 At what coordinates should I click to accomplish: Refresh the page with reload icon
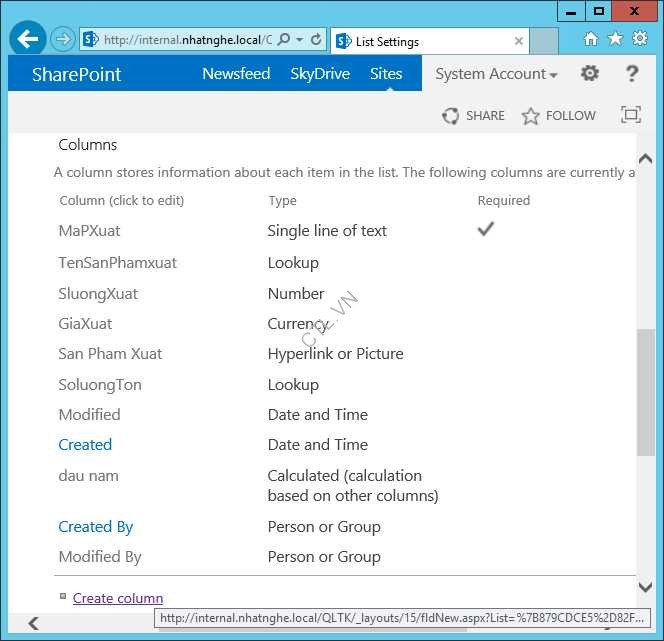point(316,39)
